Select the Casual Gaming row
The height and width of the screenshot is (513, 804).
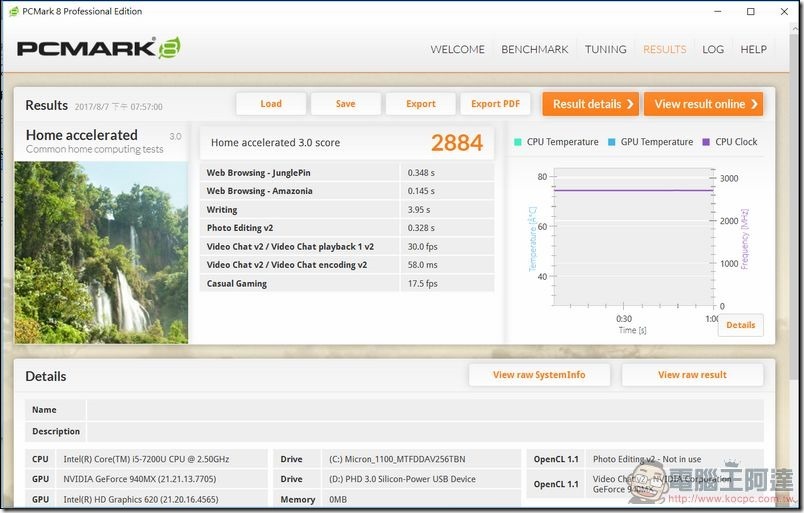[x=347, y=283]
